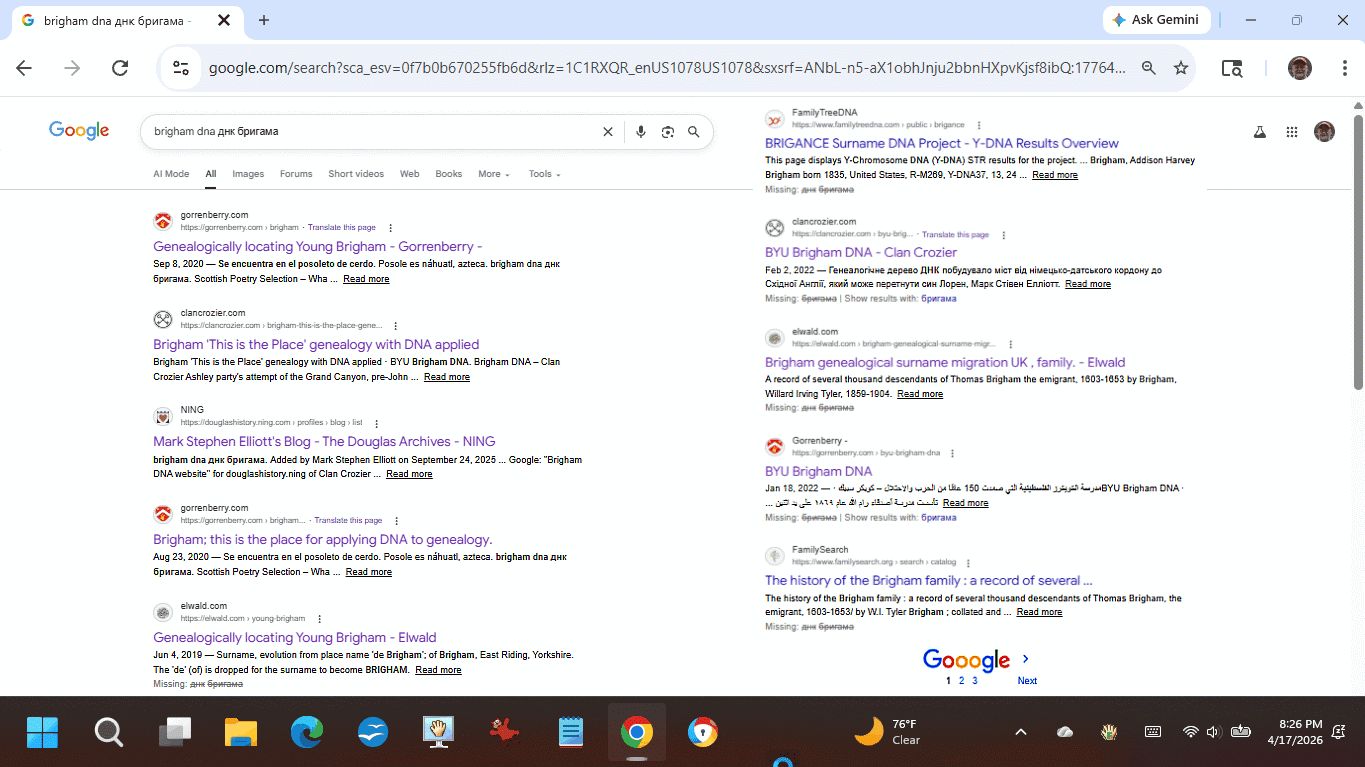Open File Explorer from the taskbar
This screenshot has height=767, width=1365.
tap(241, 733)
